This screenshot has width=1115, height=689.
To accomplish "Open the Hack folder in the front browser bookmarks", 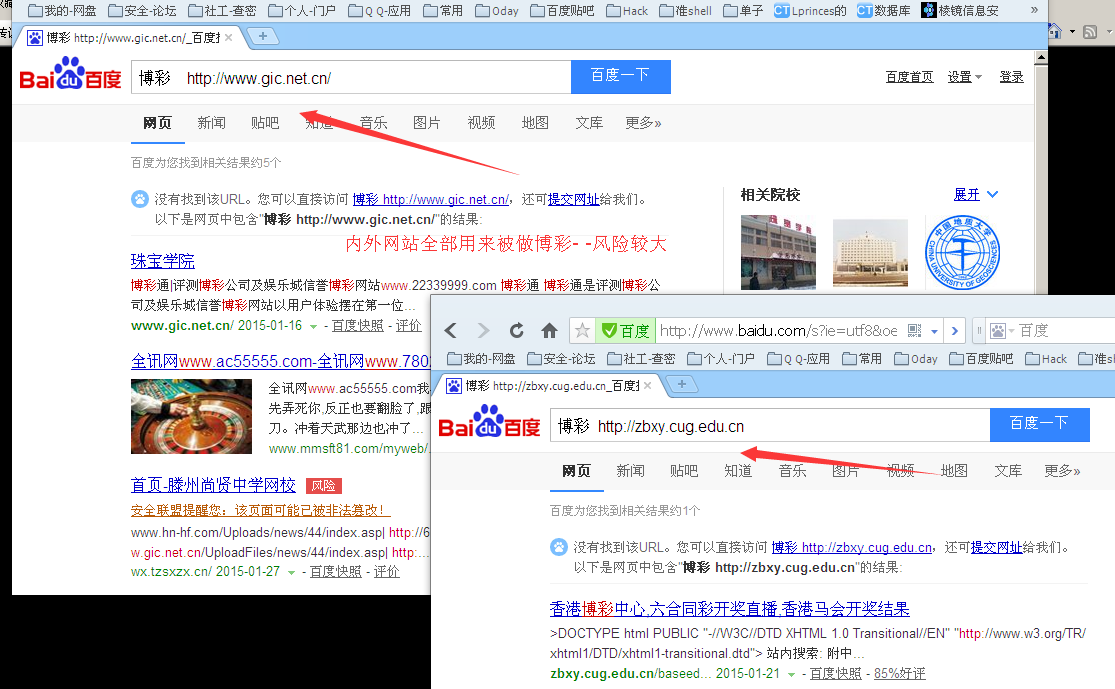I will pyautogui.click(x=1046, y=359).
